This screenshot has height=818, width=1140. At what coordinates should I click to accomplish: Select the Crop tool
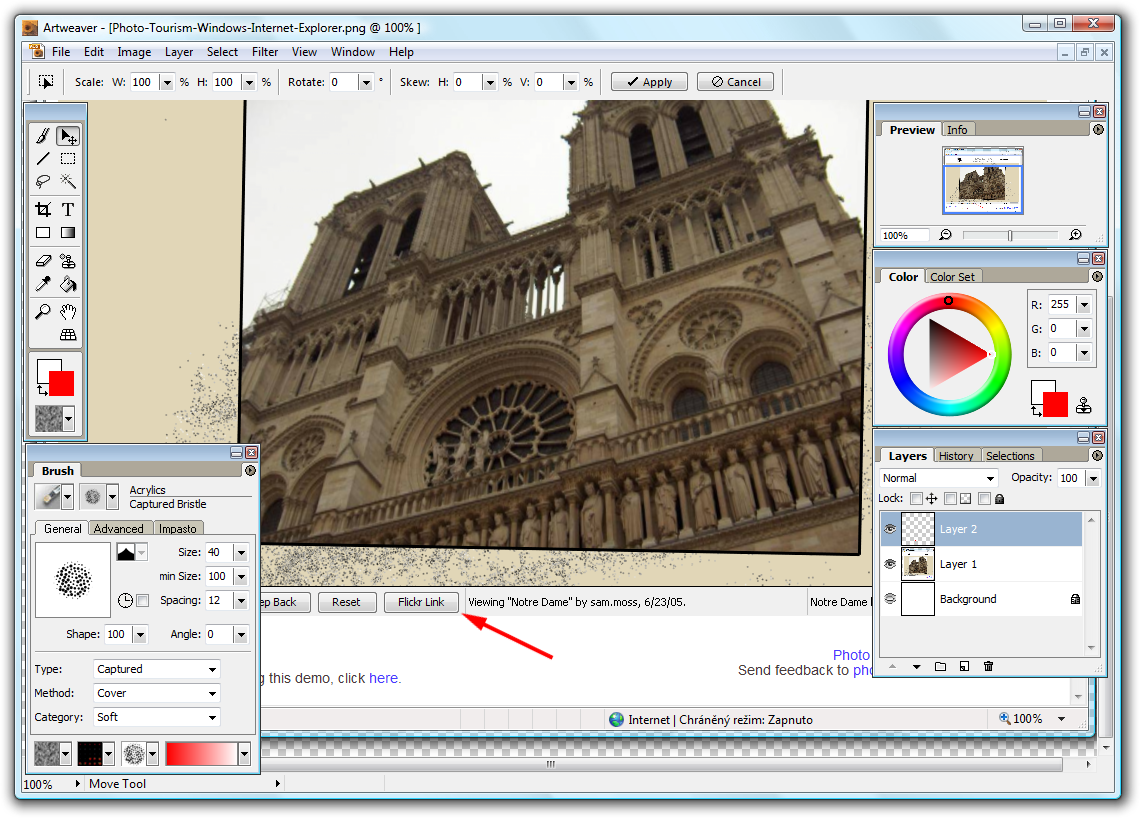coord(44,209)
